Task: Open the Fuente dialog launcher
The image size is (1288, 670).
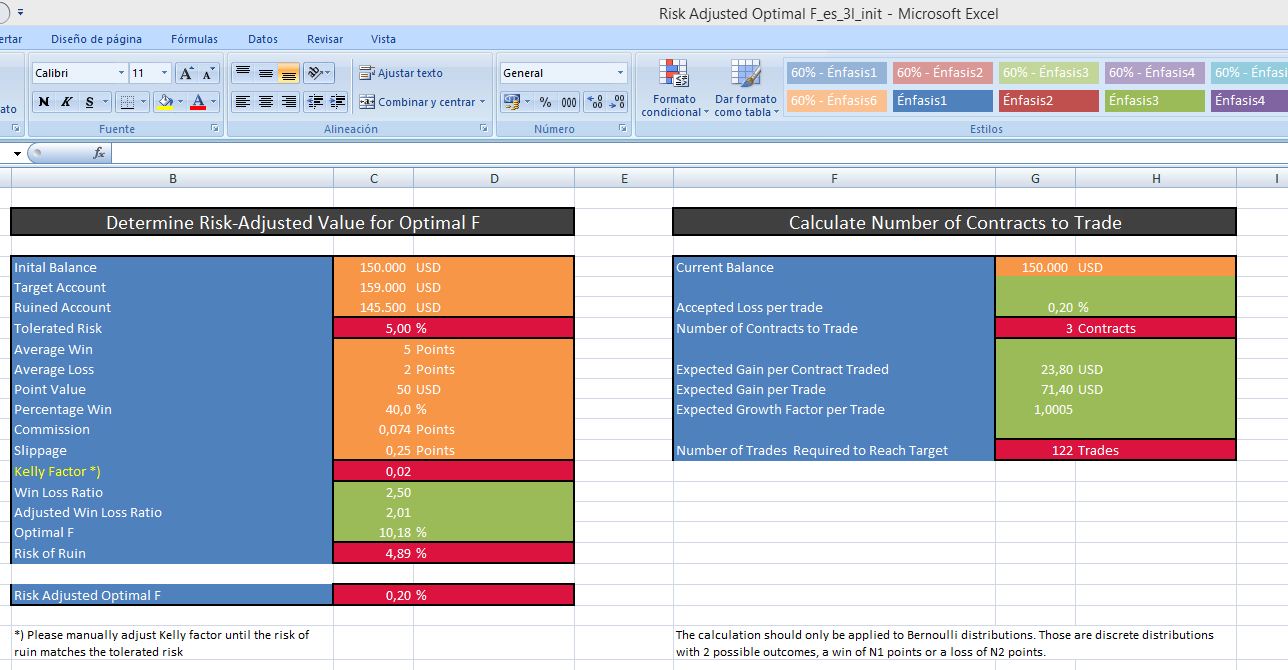Action: (x=215, y=129)
